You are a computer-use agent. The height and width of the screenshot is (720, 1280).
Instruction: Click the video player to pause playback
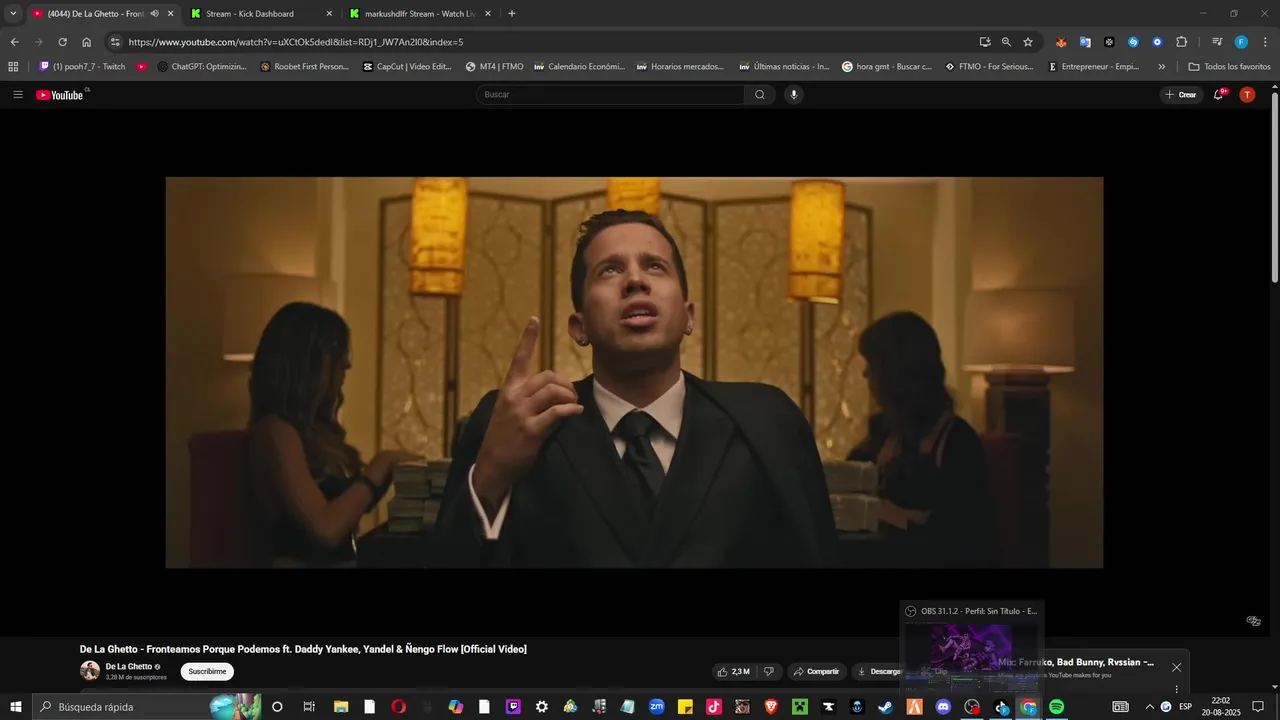point(634,372)
